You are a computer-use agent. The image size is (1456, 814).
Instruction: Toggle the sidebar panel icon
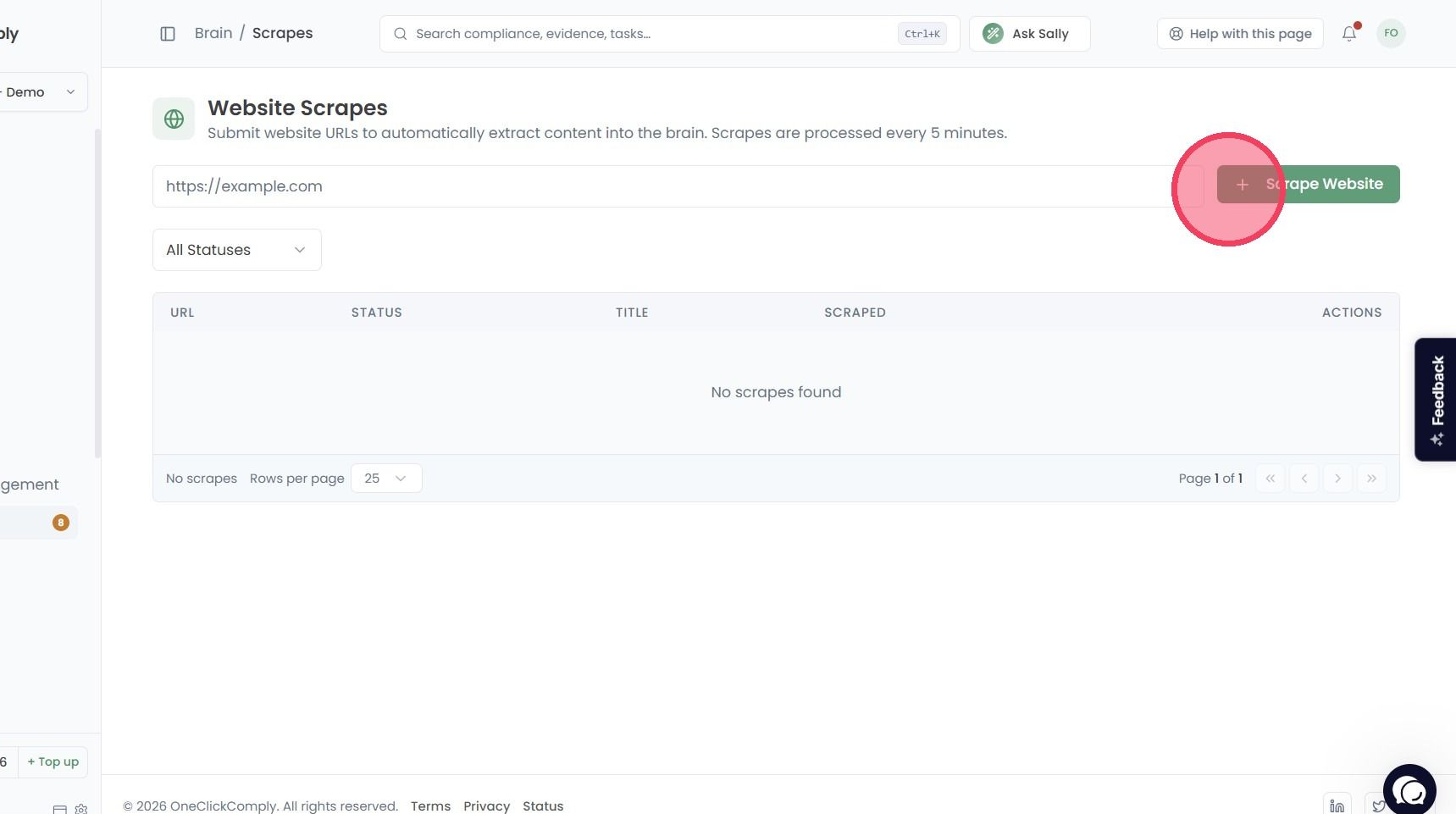pyautogui.click(x=168, y=34)
